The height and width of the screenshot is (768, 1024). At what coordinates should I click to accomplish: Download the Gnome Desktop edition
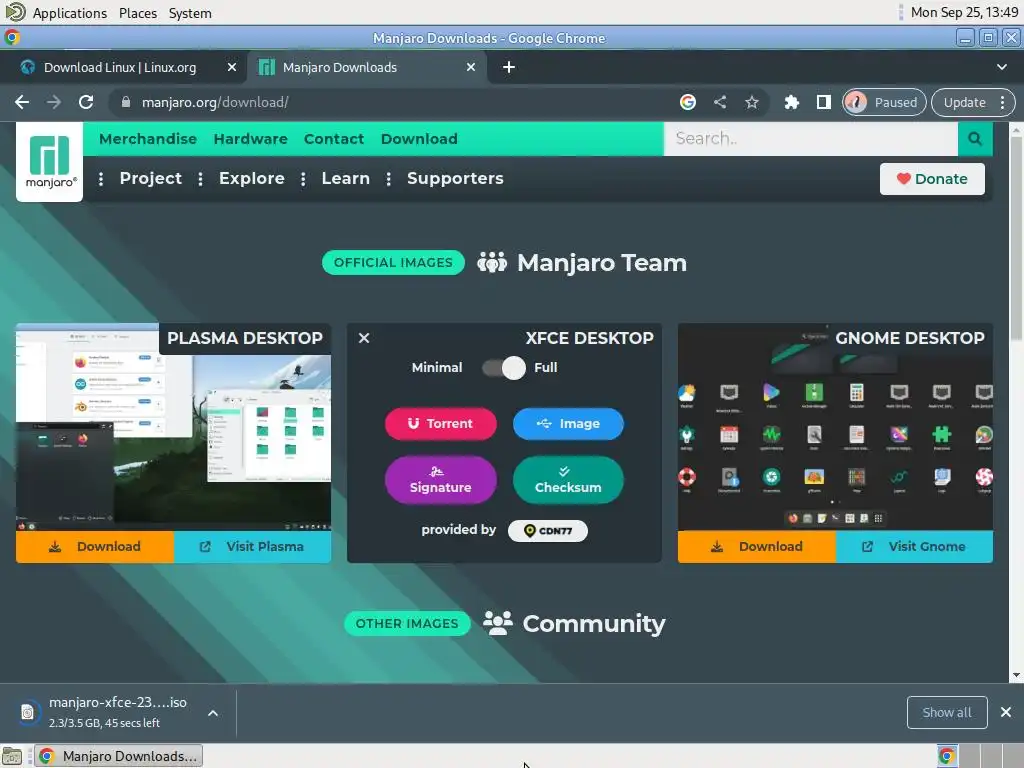pos(757,547)
